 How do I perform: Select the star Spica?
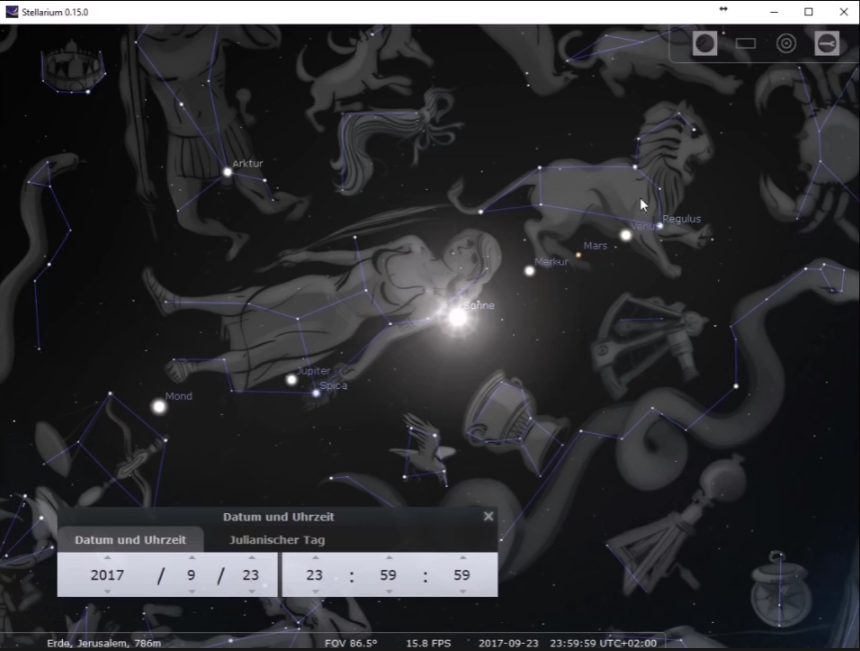tap(316, 393)
